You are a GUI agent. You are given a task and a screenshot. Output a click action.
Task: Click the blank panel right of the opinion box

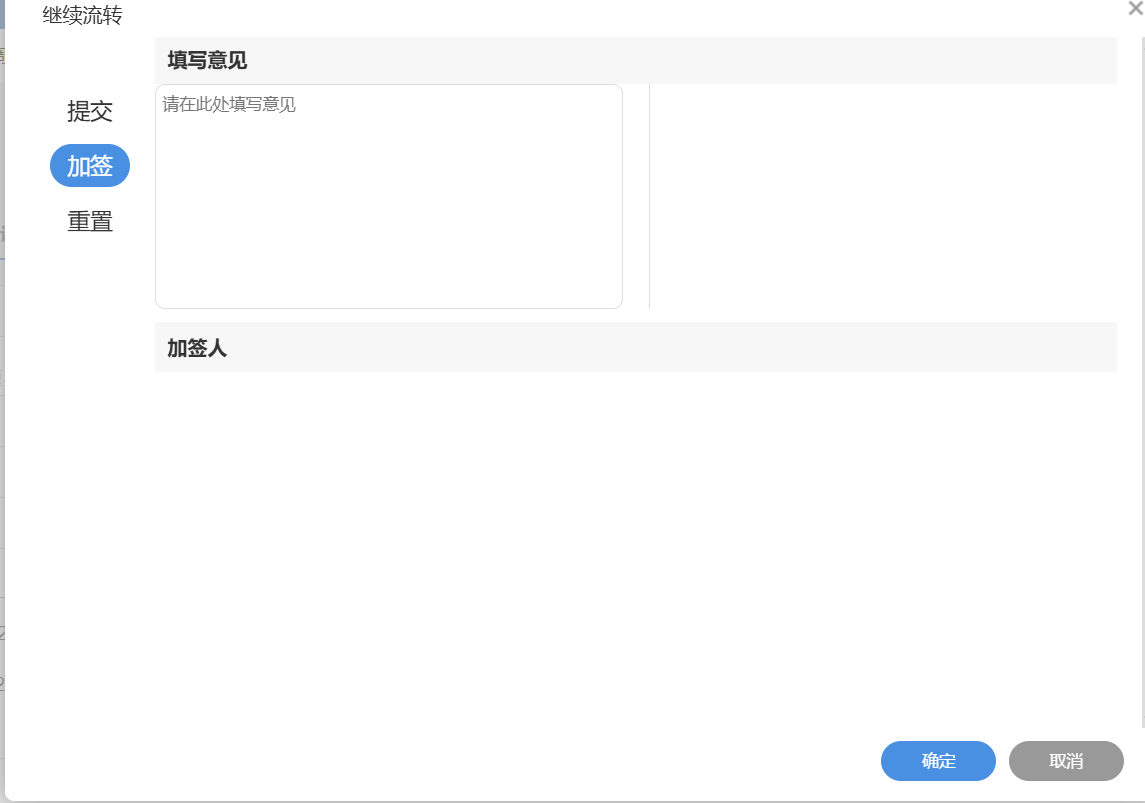click(884, 196)
